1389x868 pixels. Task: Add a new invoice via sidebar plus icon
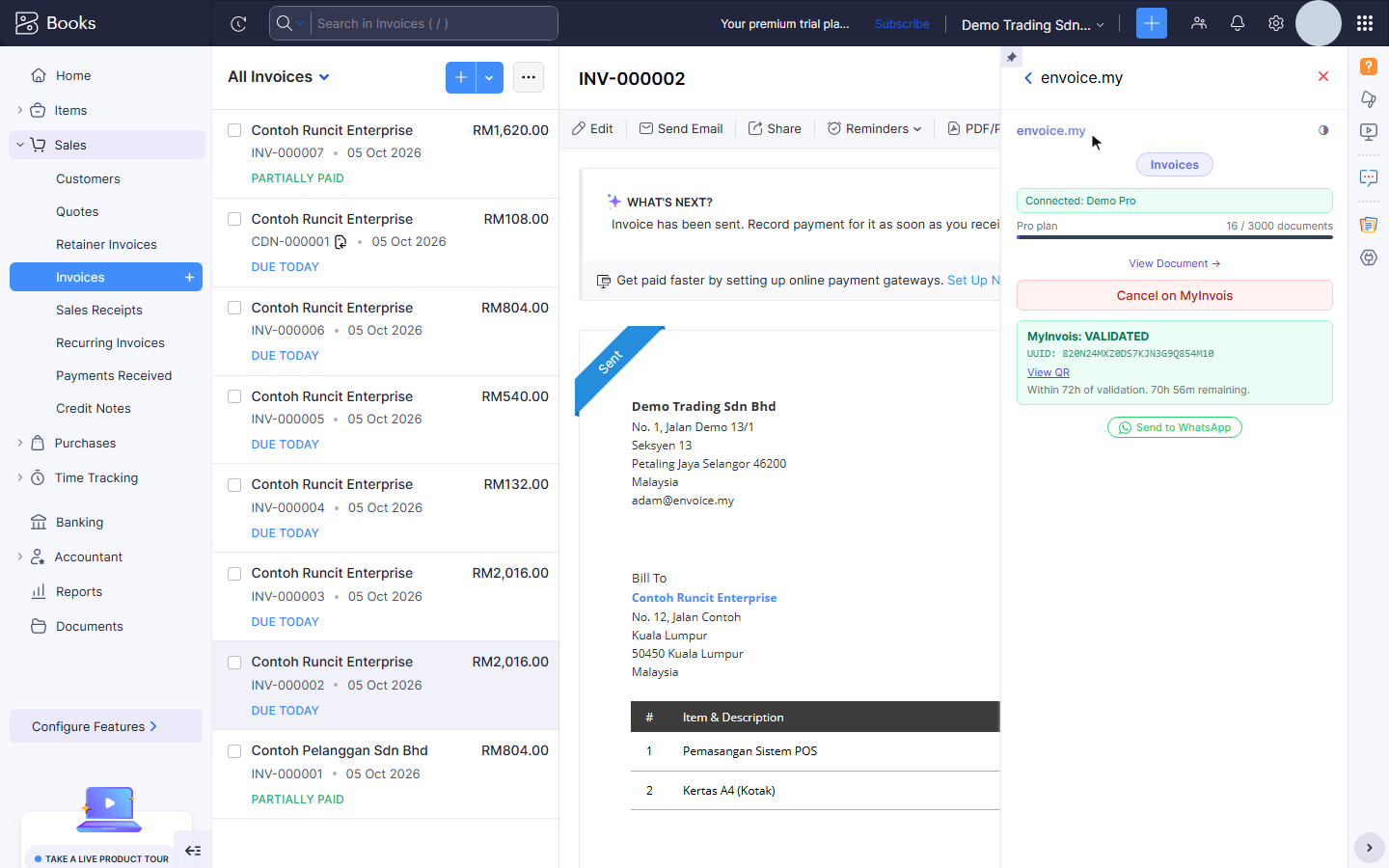[189, 278]
